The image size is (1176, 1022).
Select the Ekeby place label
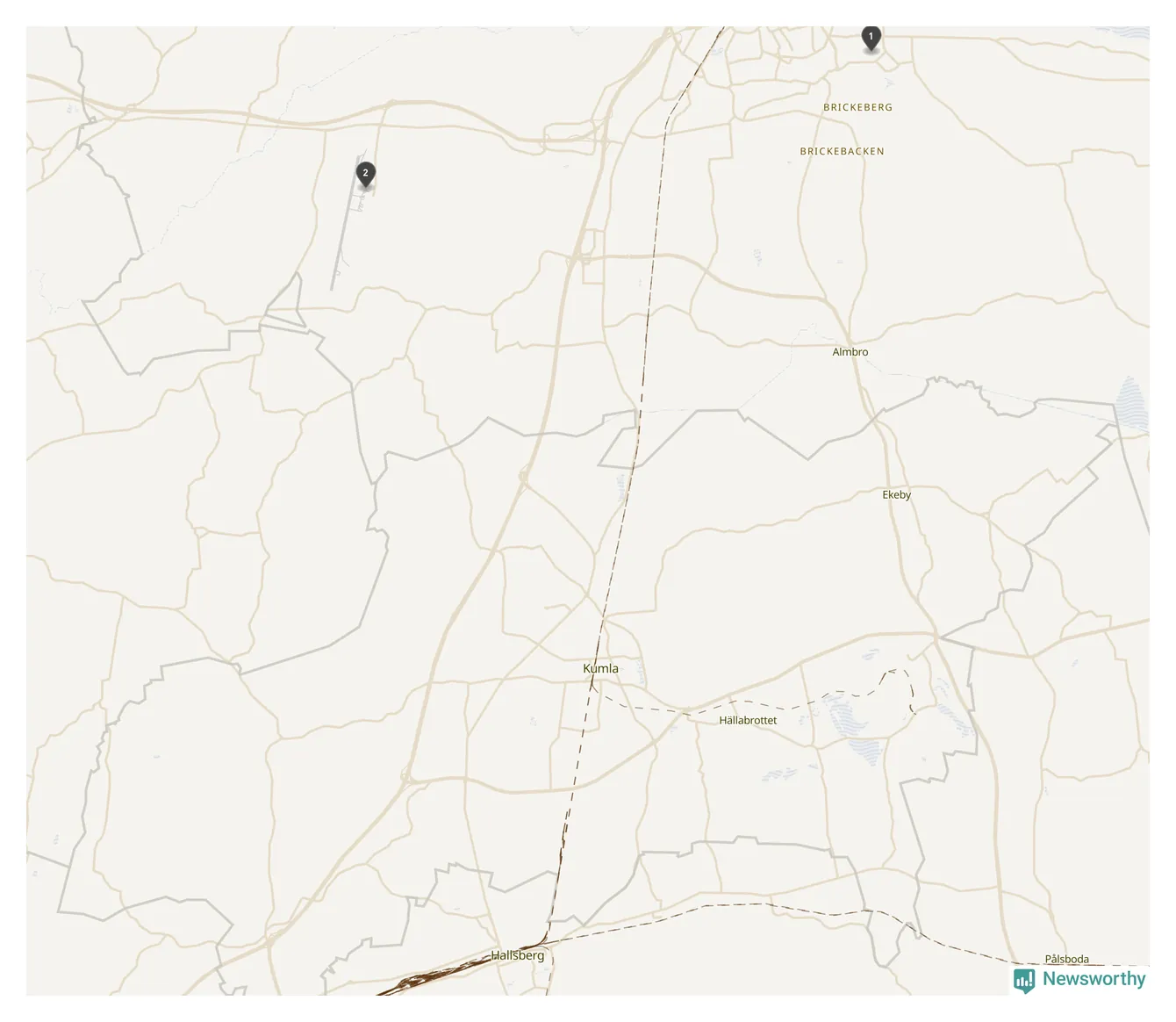click(x=897, y=495)
